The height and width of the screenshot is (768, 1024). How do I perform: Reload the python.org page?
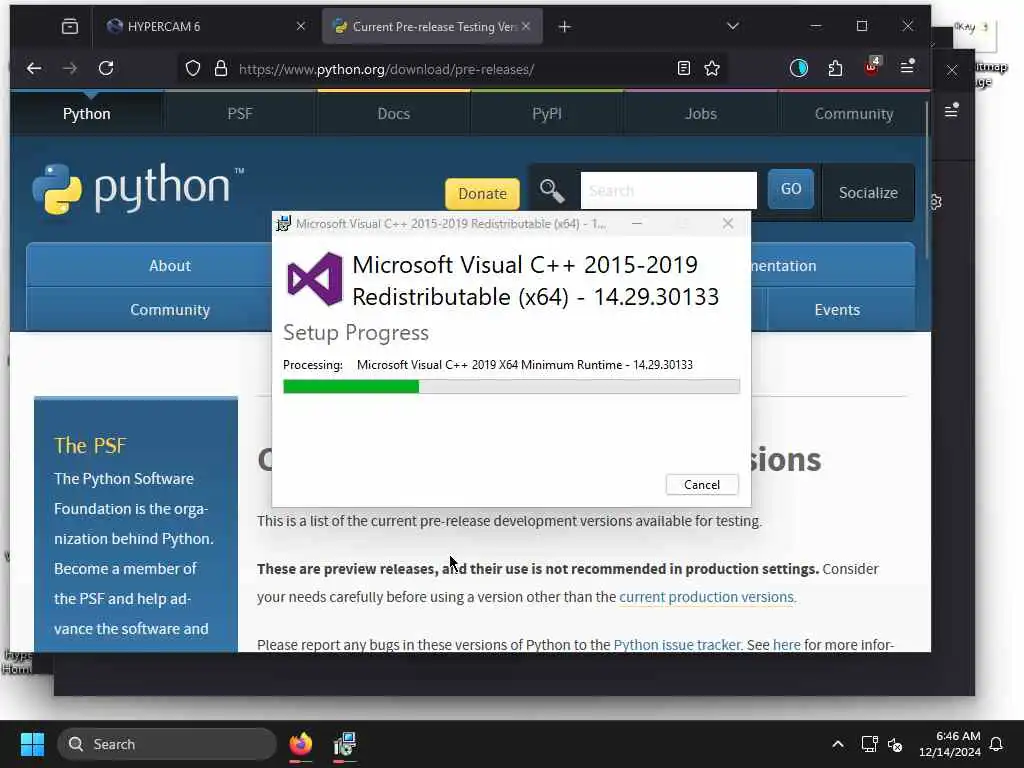point(106,68)
